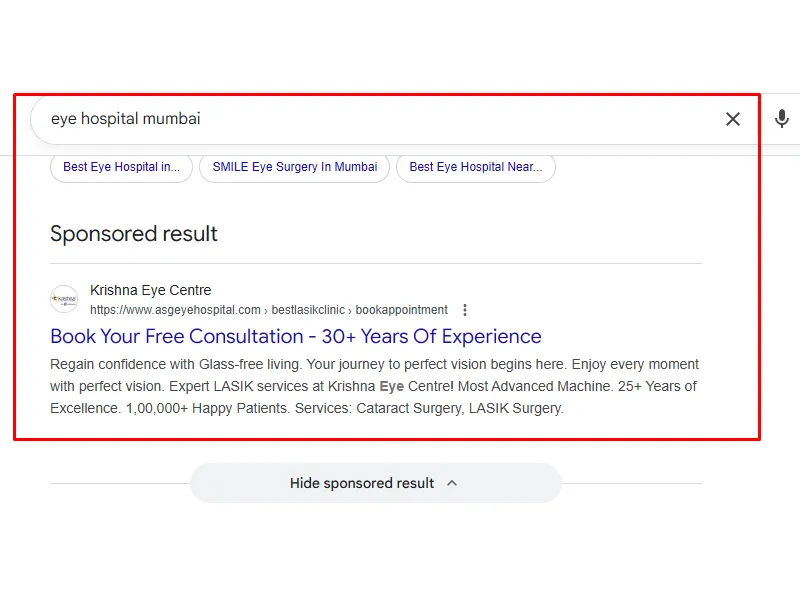The width and height of the screenshot is (800, 600).
Task: Select the "bookappointment" breadcrumb segment
Action: pos(401,310)
